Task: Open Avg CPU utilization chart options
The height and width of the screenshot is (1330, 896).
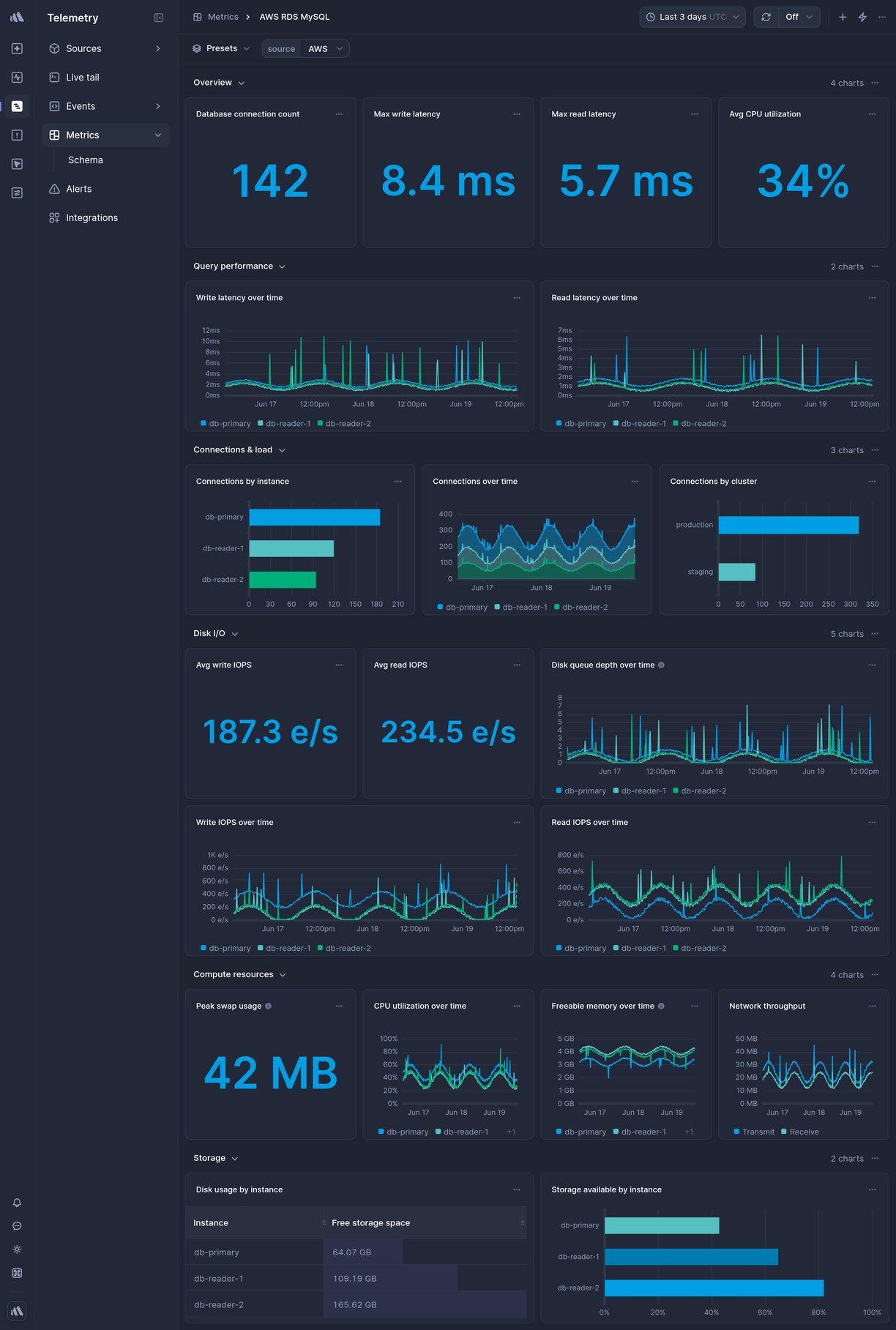Action: pyautogui.click(x=872, y=114)
